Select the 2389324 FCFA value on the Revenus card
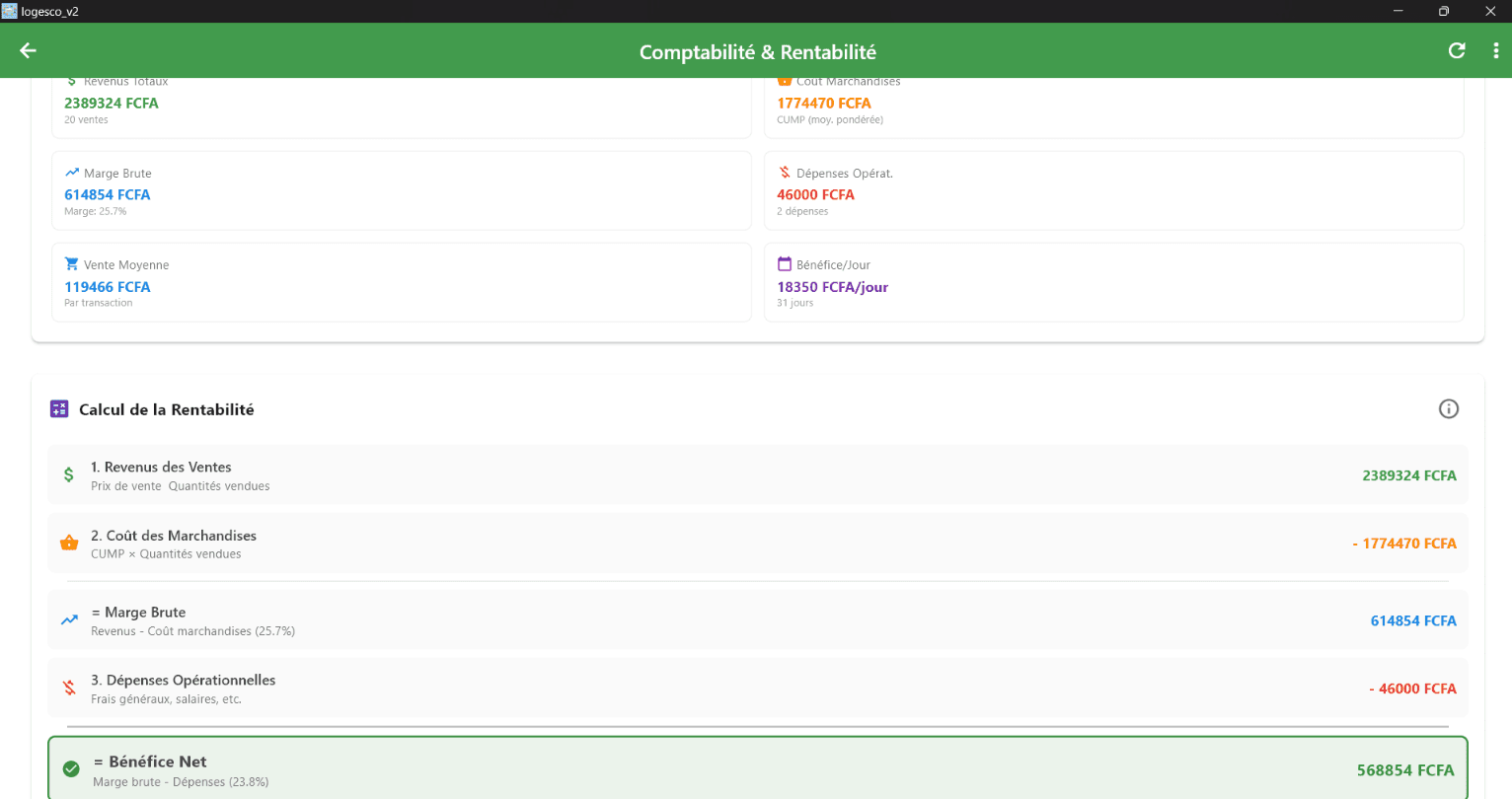1512x799 pixels. (112, 103)
